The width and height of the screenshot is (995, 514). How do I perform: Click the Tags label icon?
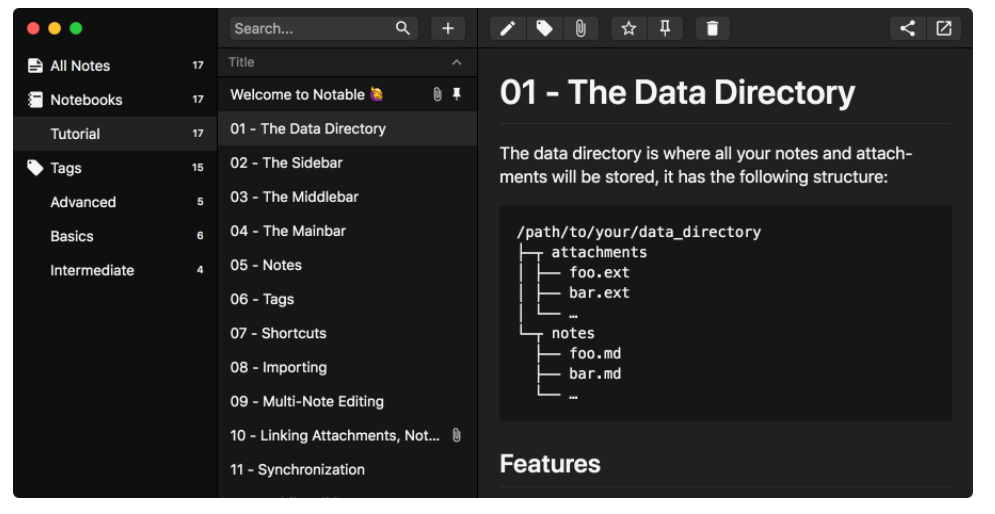point(36,168)
